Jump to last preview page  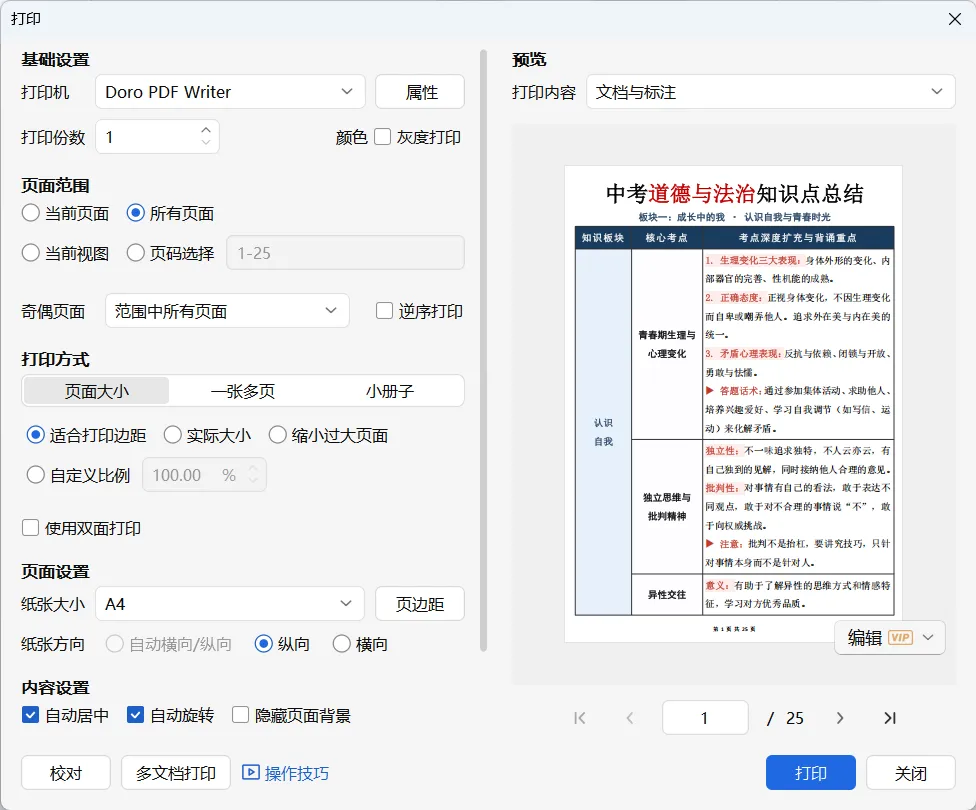tap(890, 718)
